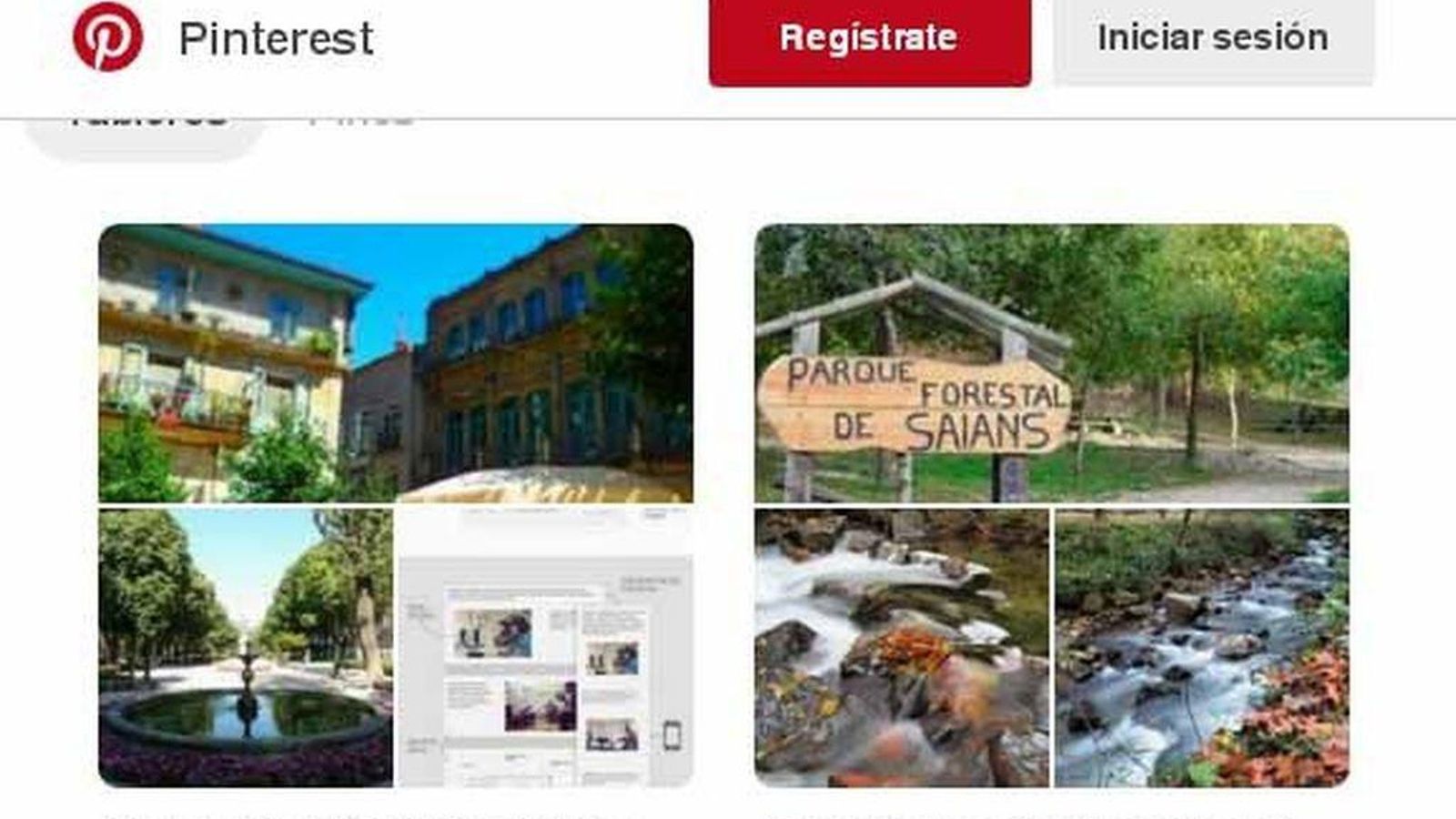Click the red Pinterest logo icon
Screen dimensions: 1456x819
[107, 36]
